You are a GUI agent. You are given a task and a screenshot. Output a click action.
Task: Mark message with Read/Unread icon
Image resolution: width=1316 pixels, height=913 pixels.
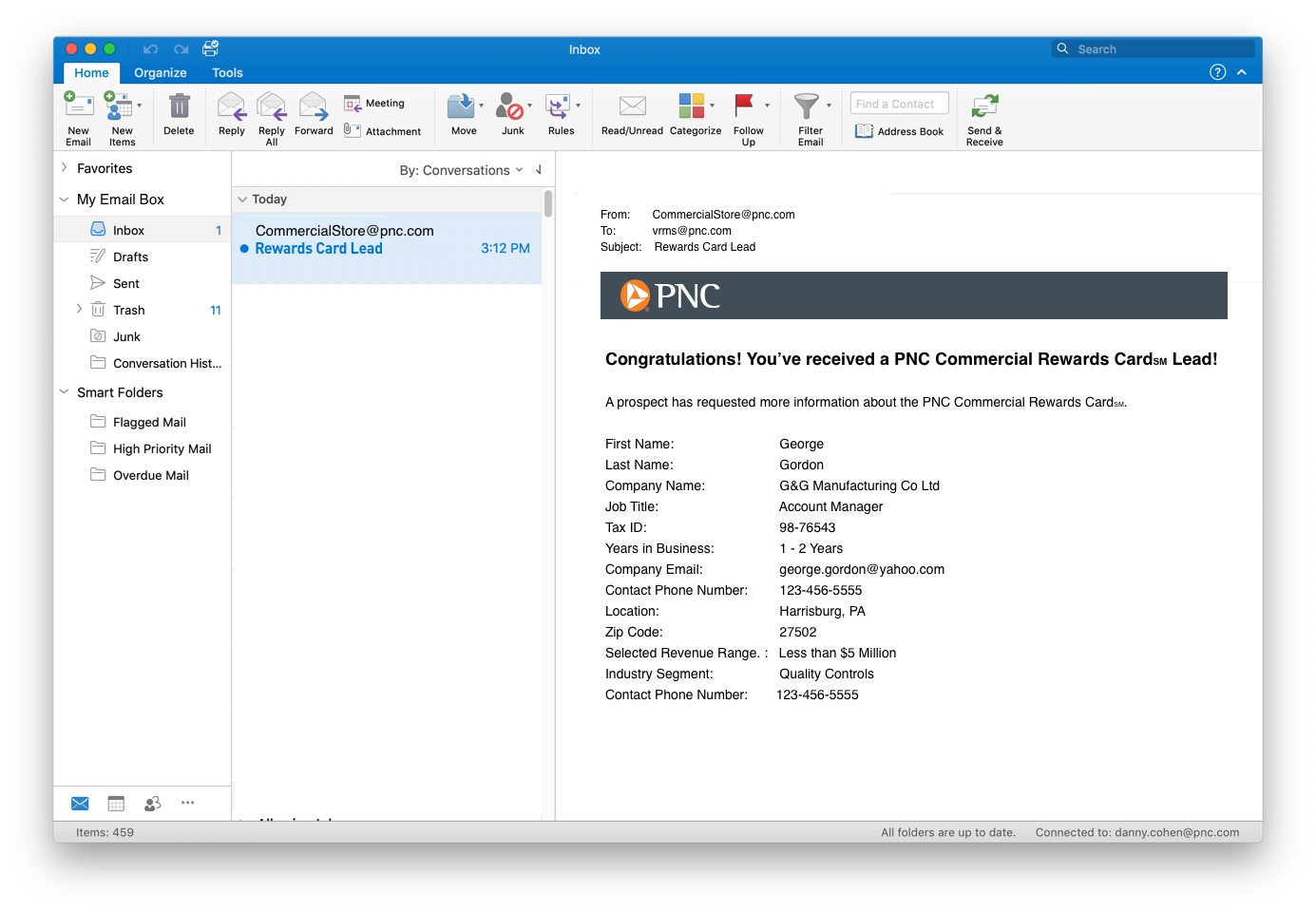point(632,115)
